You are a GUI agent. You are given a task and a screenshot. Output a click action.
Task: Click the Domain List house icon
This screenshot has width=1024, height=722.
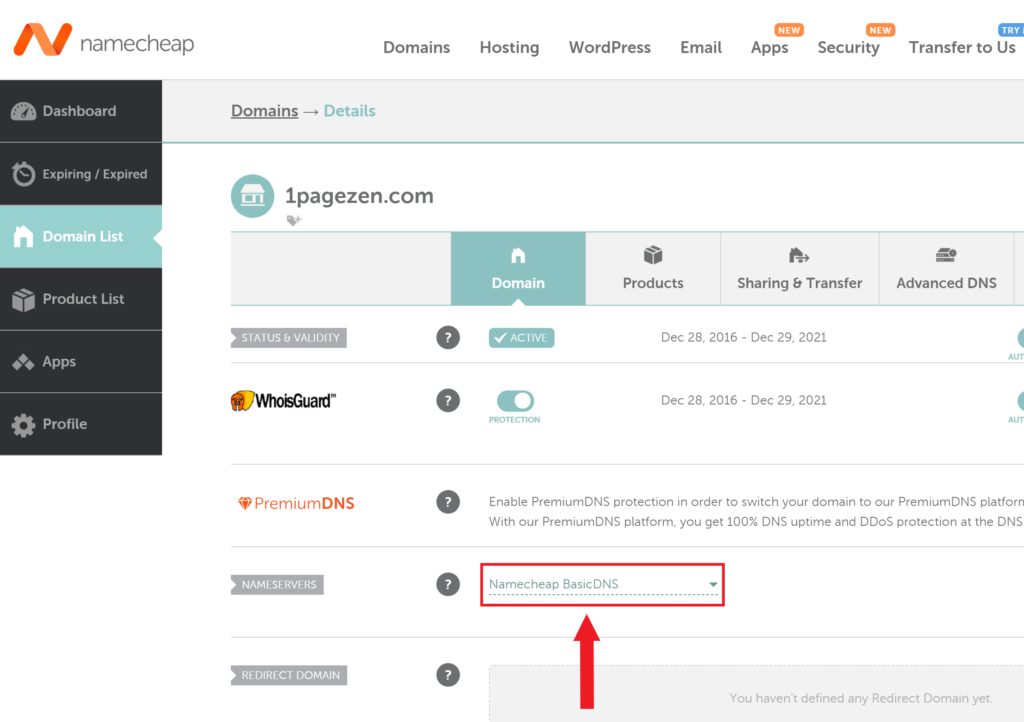click(x=24, y=236)
